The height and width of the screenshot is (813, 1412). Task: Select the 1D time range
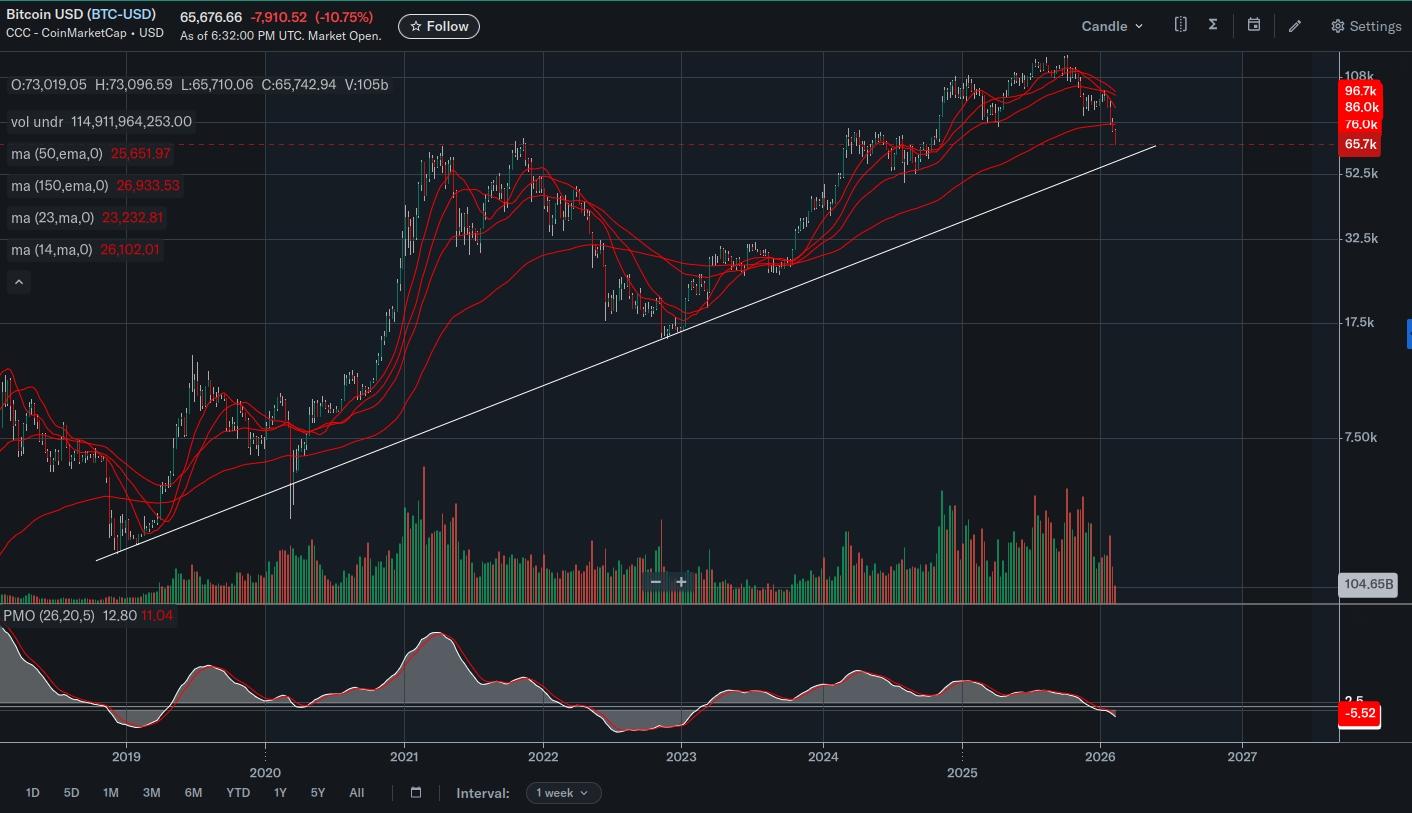tap(33, 793)
